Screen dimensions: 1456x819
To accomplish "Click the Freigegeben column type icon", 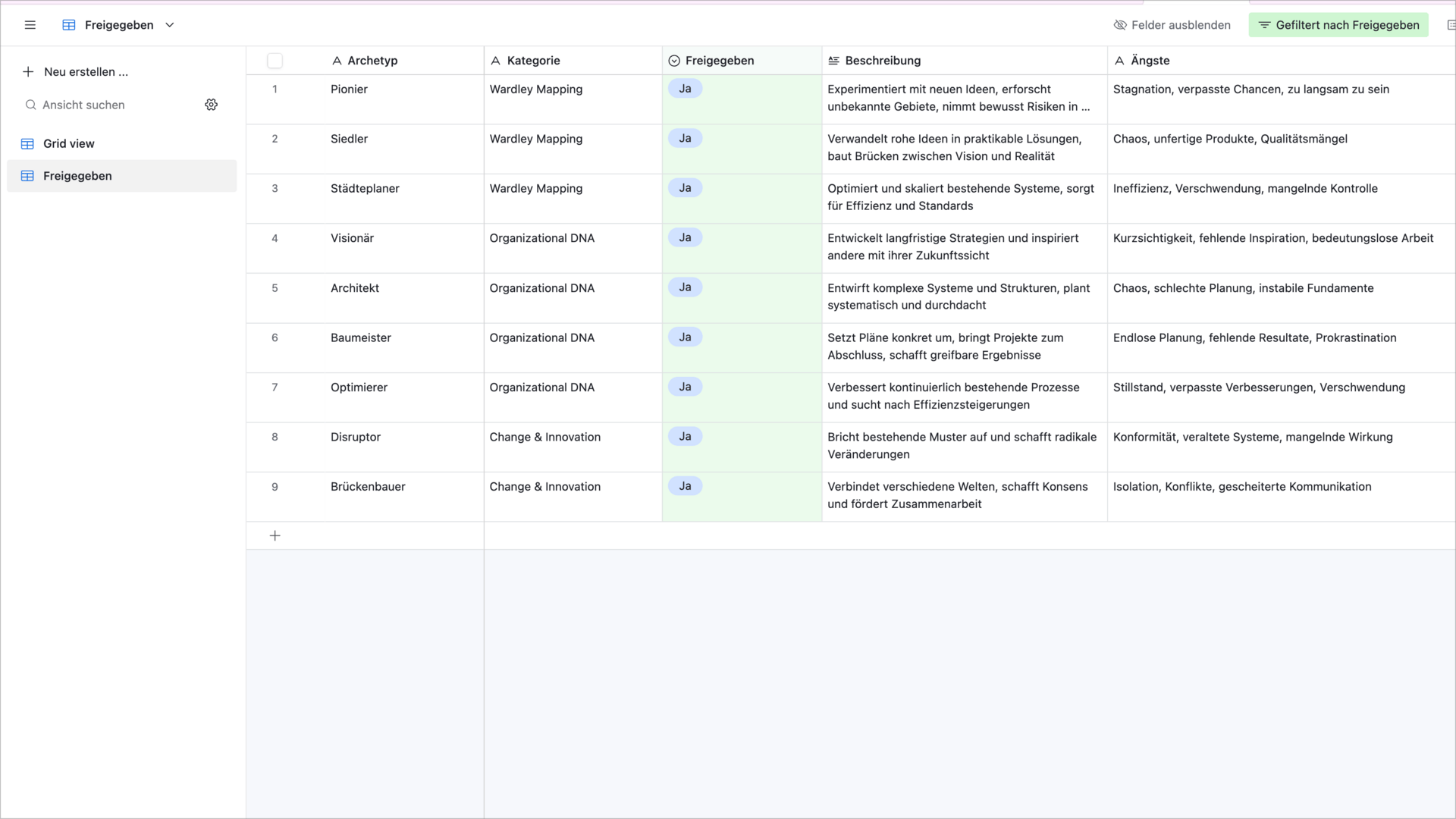I will pos(674,61).
